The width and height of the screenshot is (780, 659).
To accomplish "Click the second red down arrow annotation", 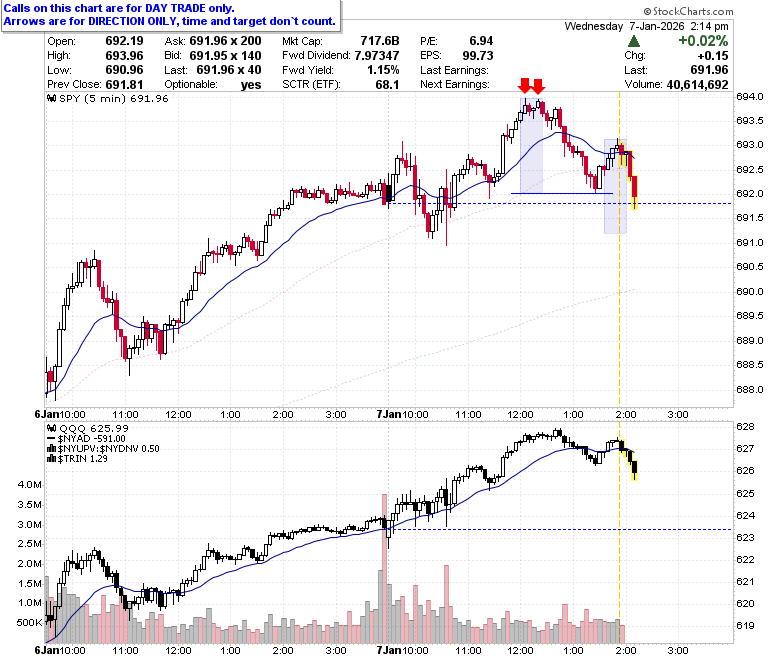I will pos(538,86).
